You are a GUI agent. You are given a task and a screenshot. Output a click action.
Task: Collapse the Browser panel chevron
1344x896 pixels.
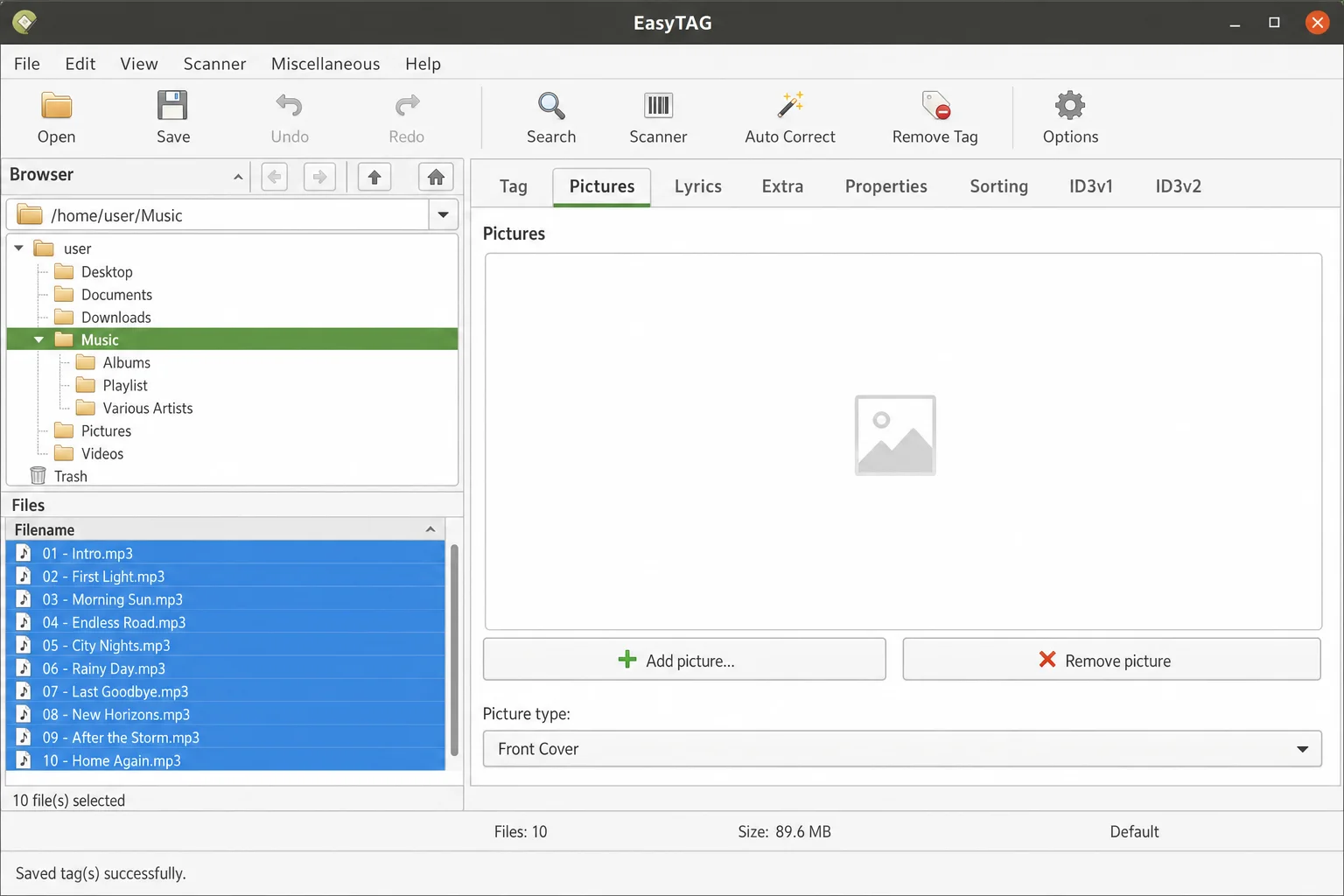(238, 177)
